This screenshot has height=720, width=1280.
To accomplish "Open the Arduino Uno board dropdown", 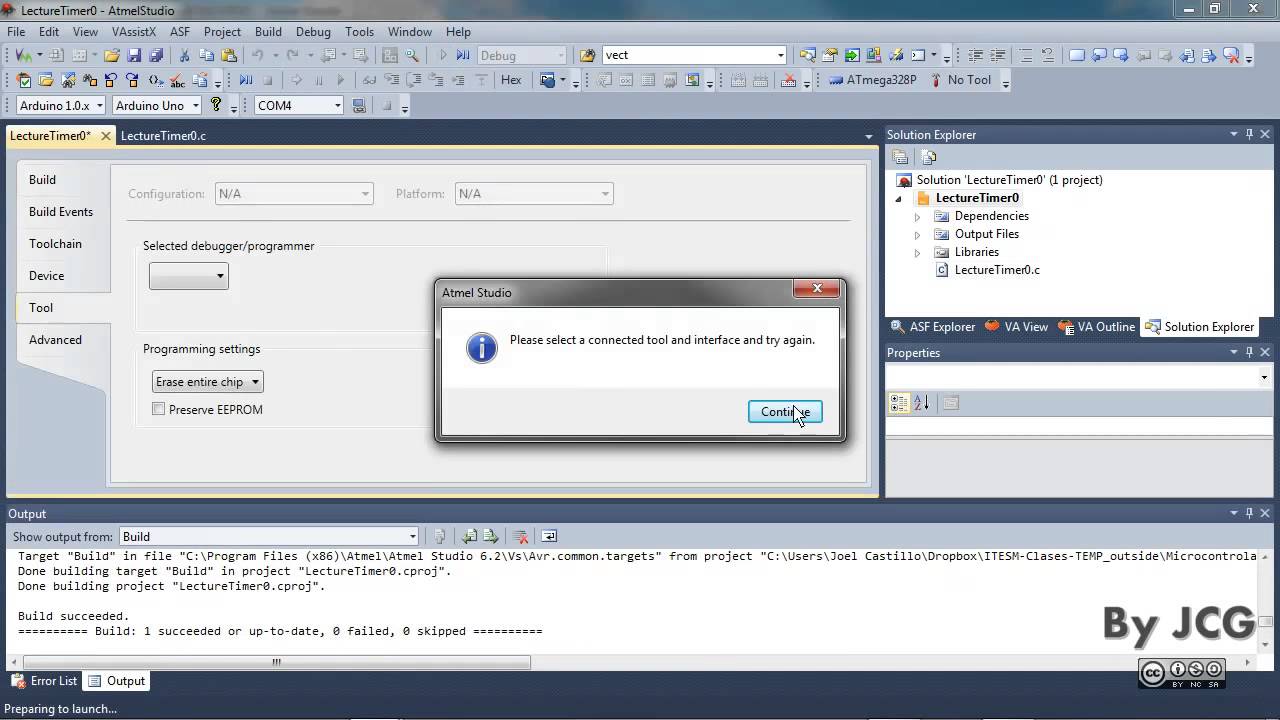I will (x=155, y=105).
